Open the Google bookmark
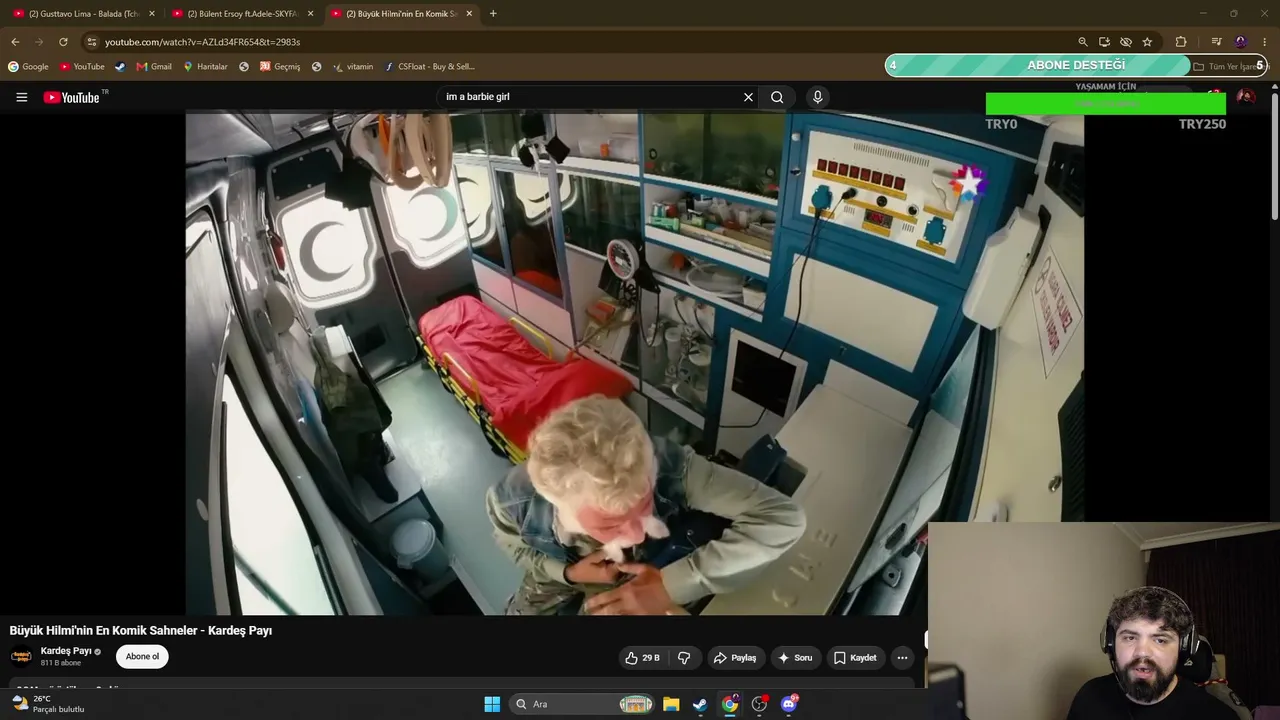This screenshot has width=1280, height=720. pos(28,67)
